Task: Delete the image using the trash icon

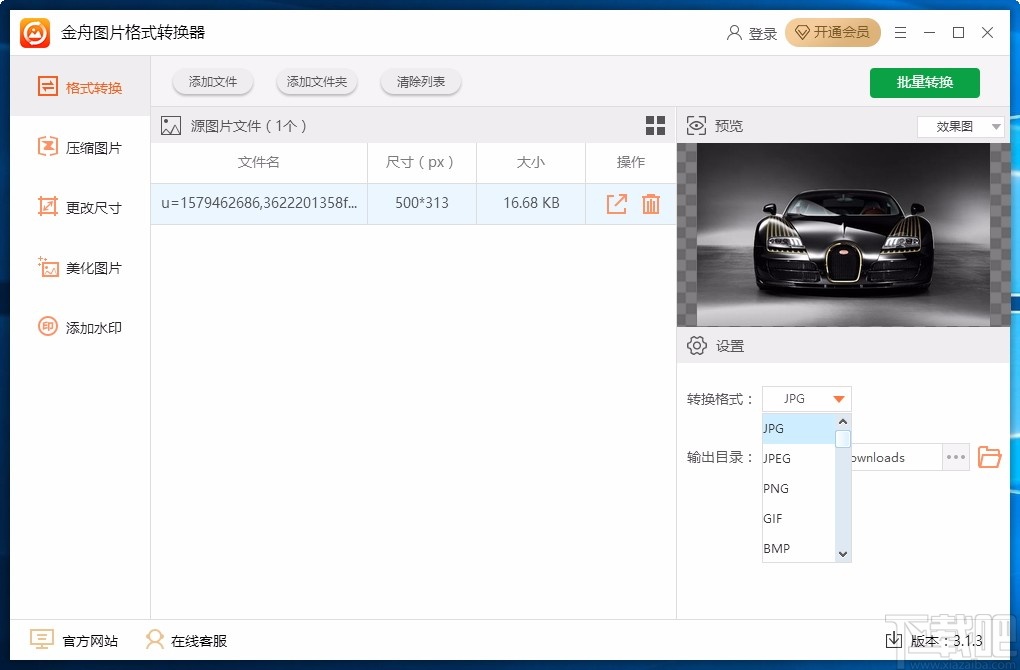Action: (x=651, y=203)
